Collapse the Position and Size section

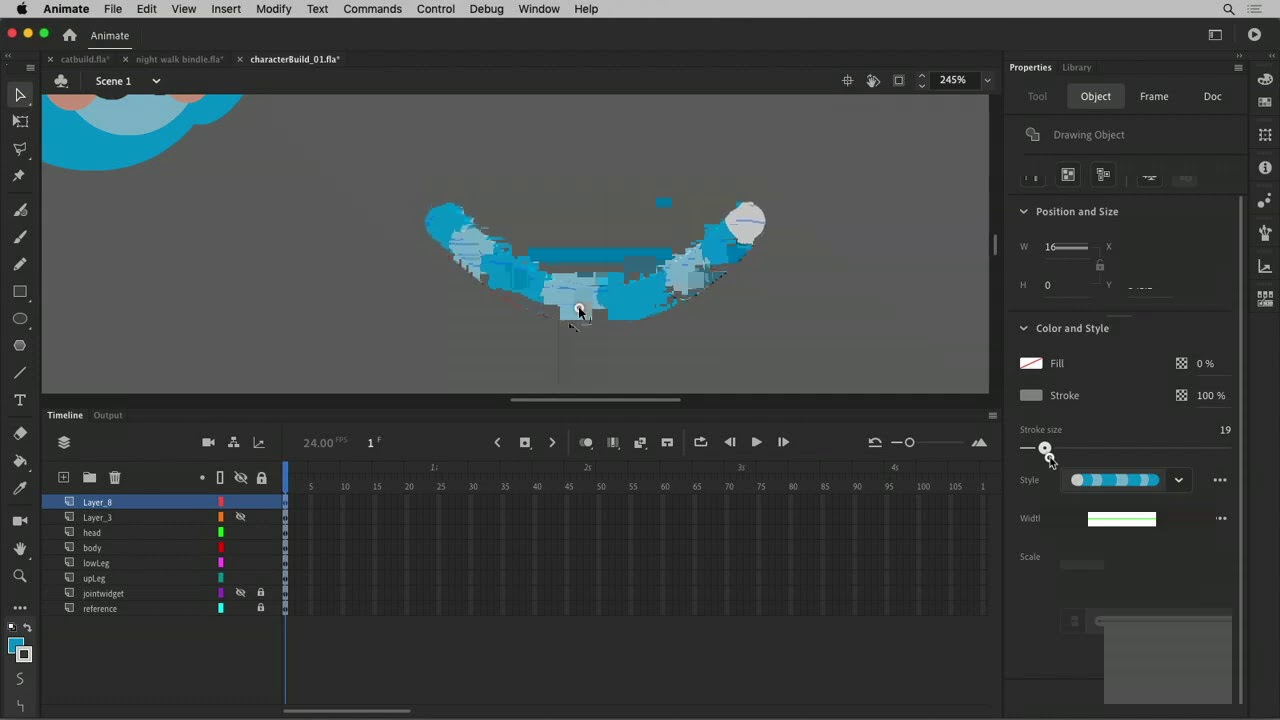coord(1023,212)
